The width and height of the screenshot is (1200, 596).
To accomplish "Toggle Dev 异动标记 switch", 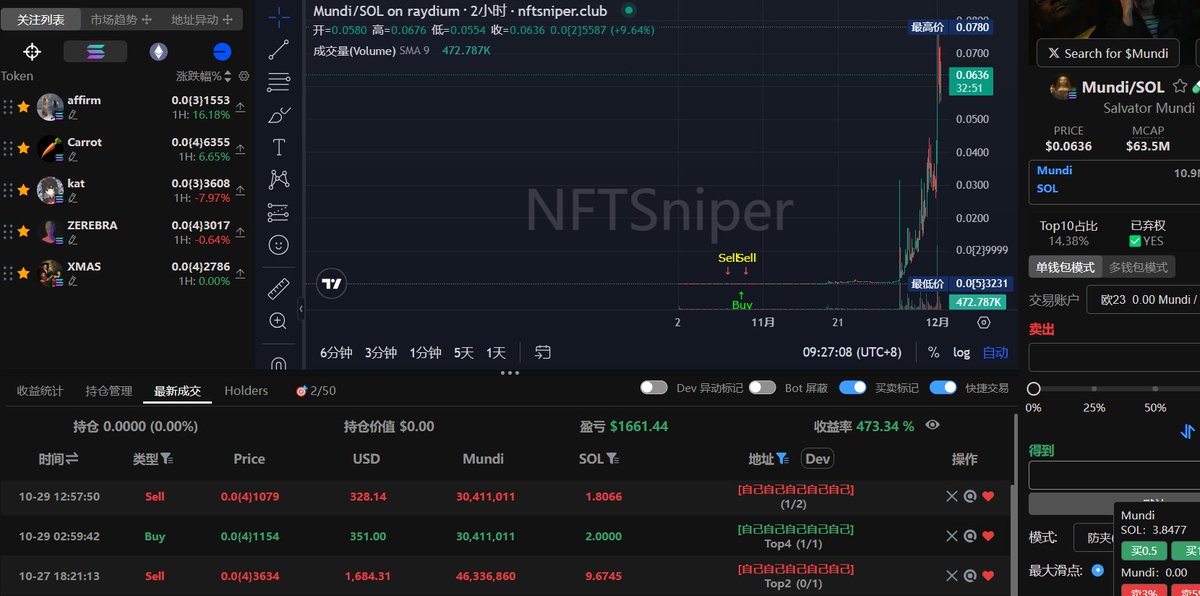I will 654,388.
